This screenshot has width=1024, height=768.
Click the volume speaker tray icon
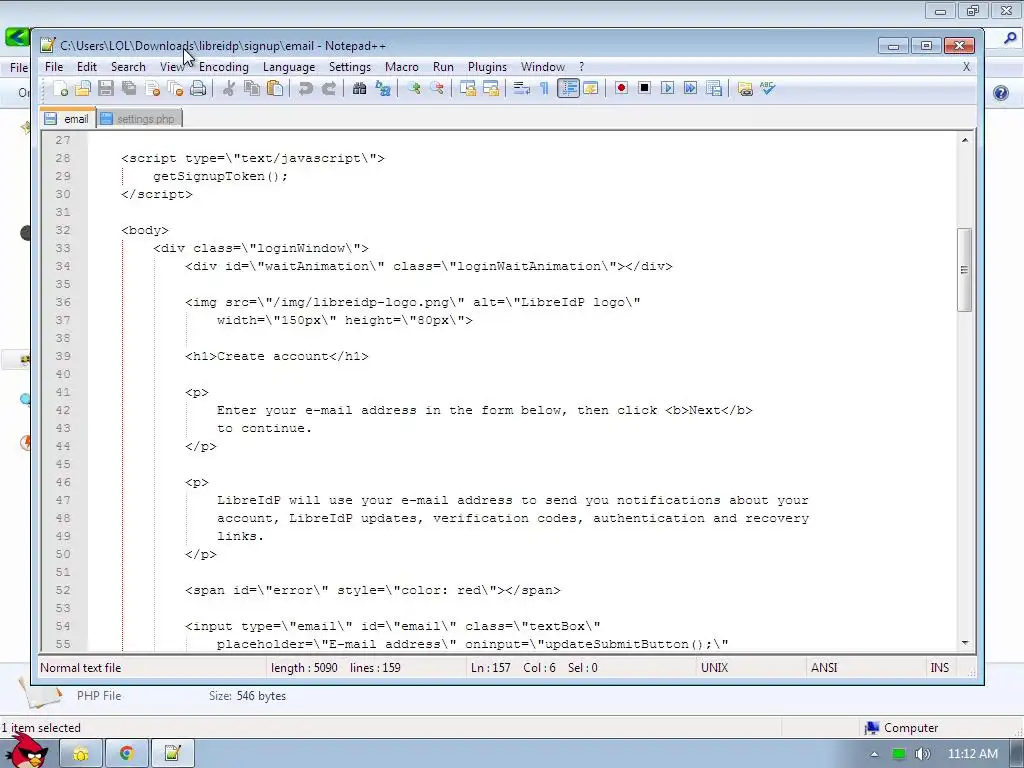tap(922, 754)
